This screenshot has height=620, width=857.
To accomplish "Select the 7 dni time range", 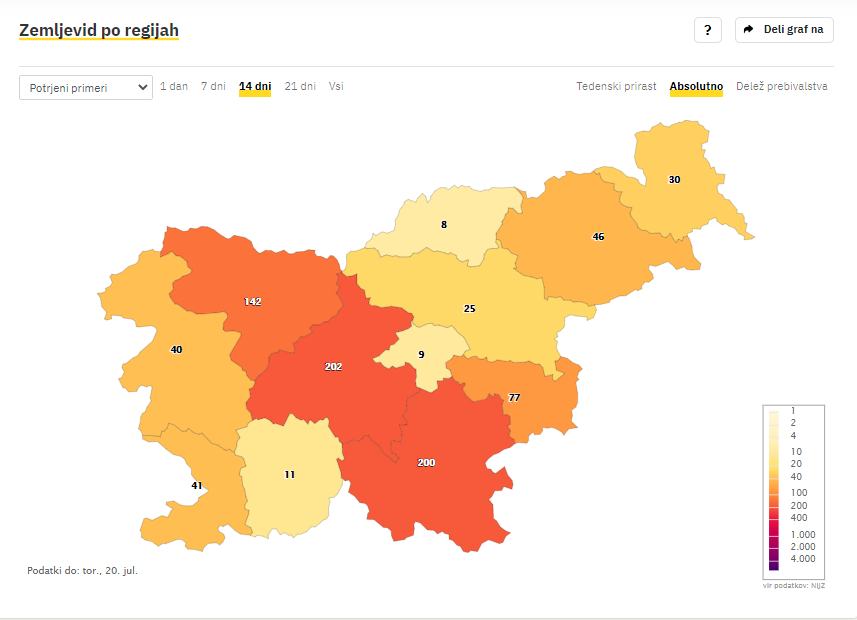I will point(213,86).
